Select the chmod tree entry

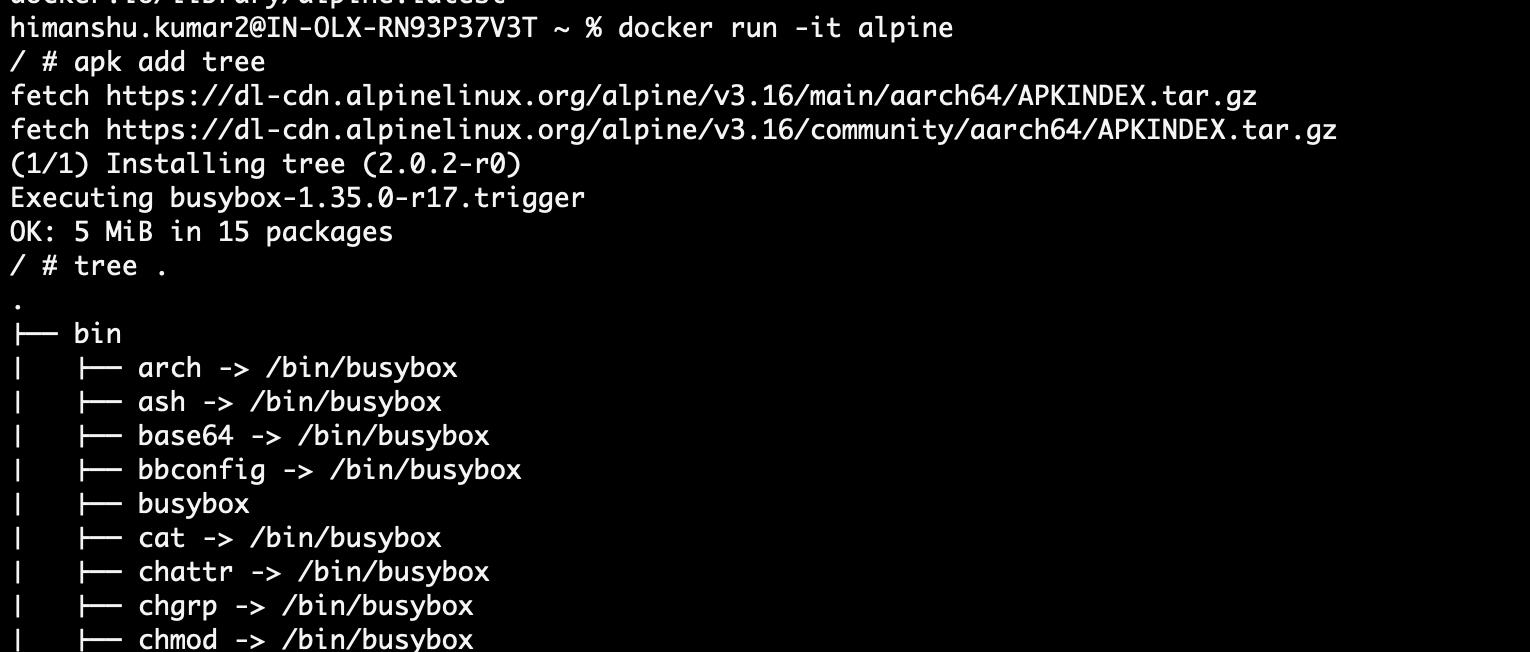305,639
